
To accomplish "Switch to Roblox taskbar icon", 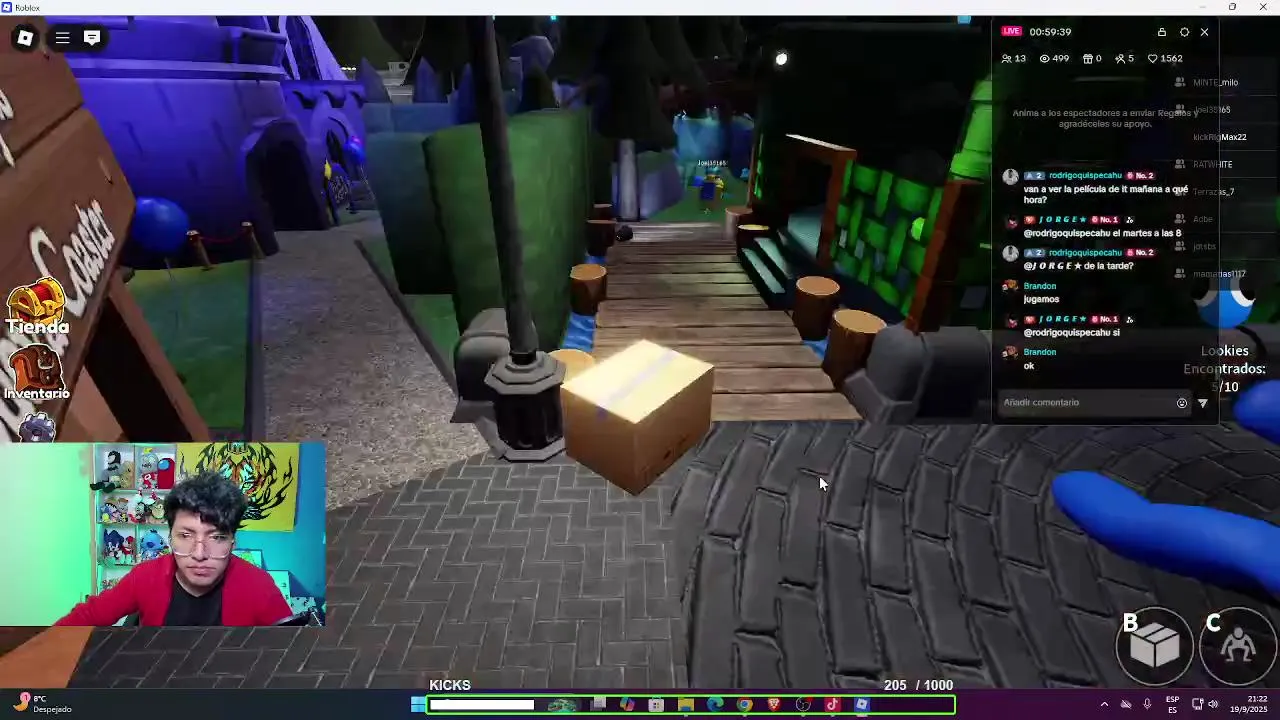I will [862, 705].
